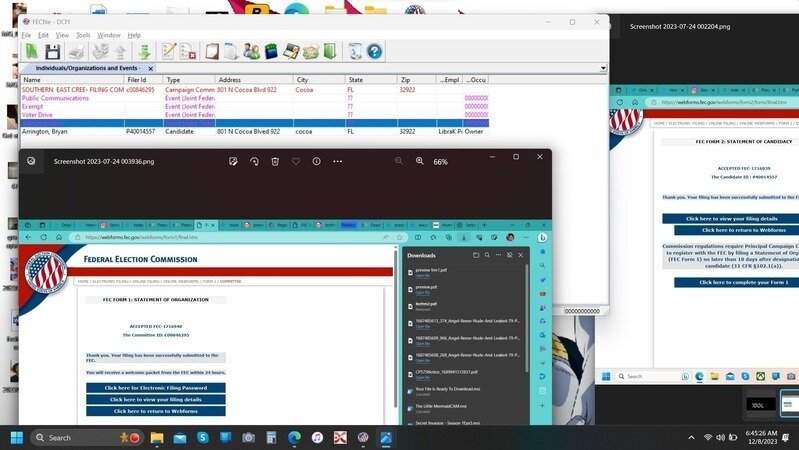Viewport: 799px width, 450px height.
Task: Select the Arrington, Bryan candidate row
Action: coord(254,131)
